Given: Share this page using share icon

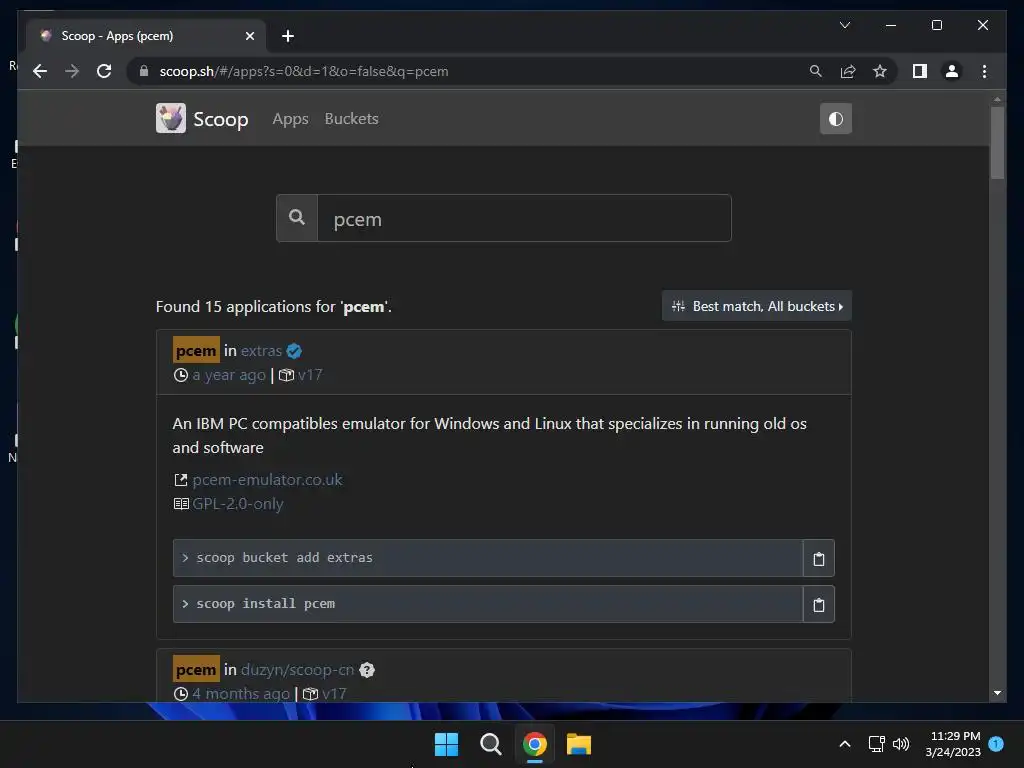Looking at the screenshot, I should pyautogui.click(x=848, y=71).
